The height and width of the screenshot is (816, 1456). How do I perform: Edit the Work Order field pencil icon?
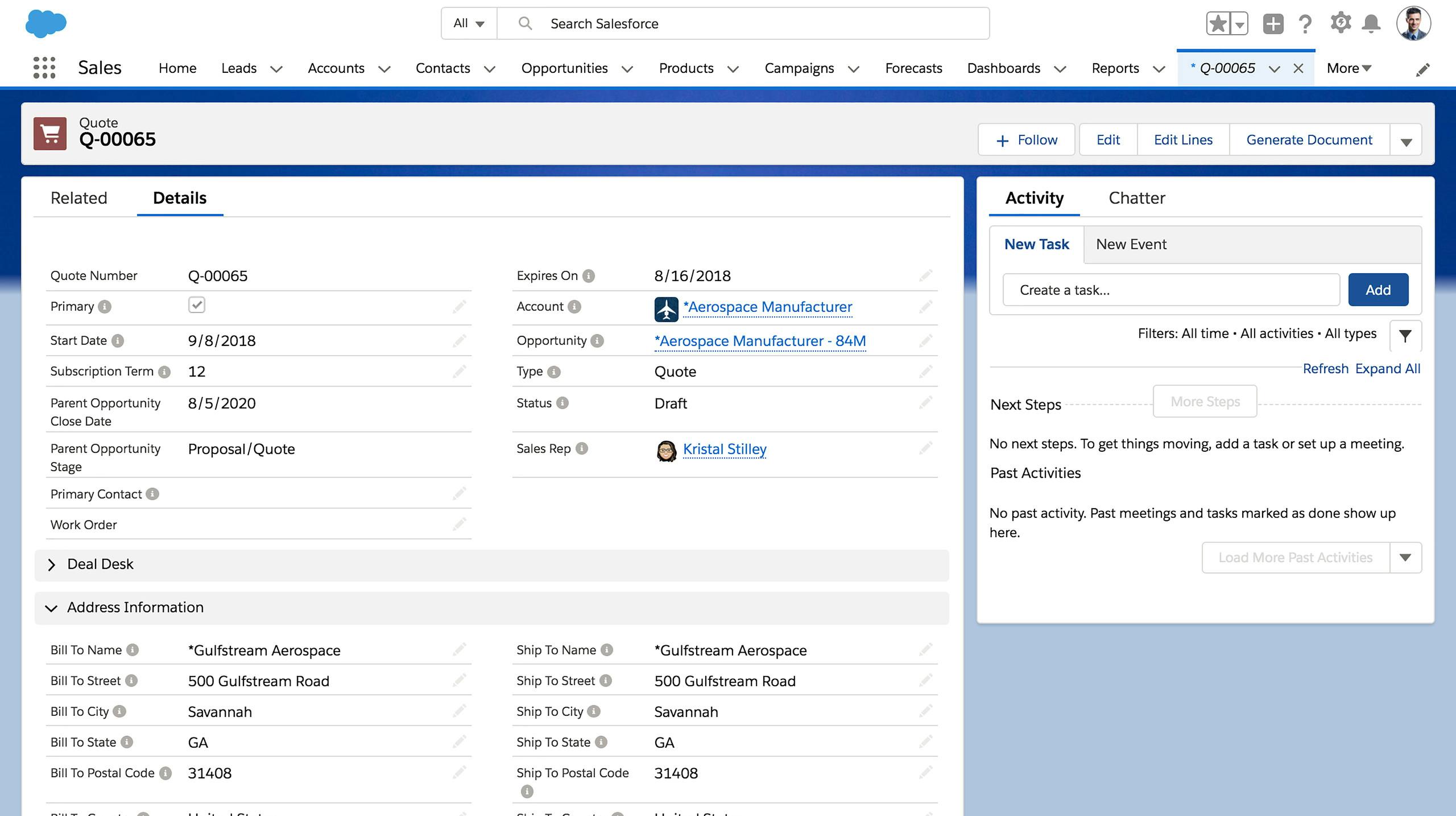pos(460,525)
